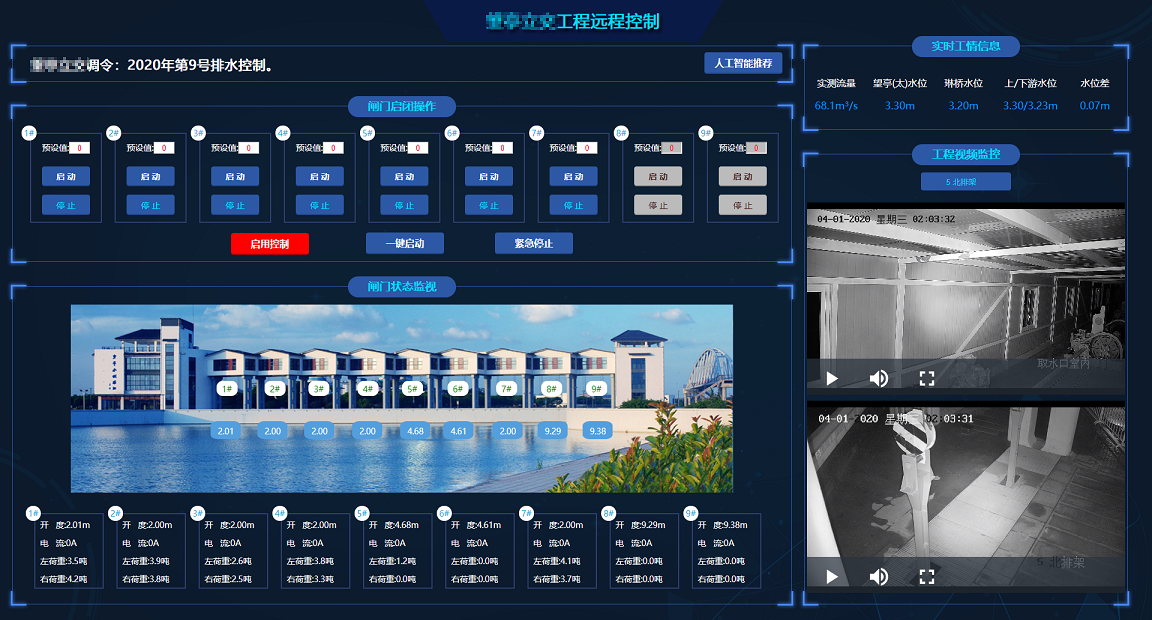Click the preset value field of gate 1#
Viewport: 1152px width, 620px height.
[79, 148]
